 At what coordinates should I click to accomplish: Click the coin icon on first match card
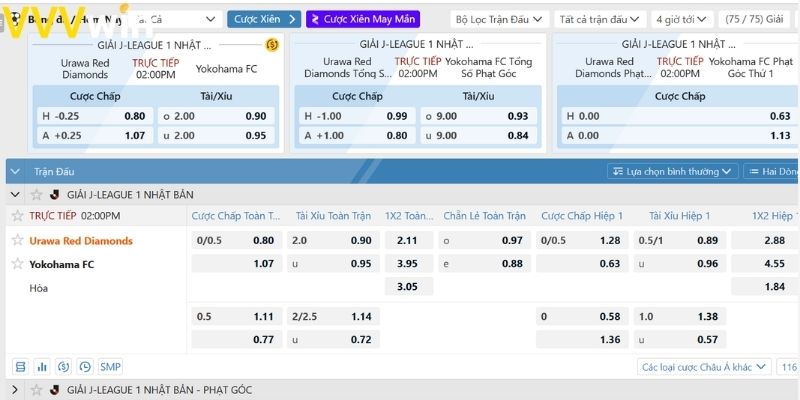pyautogui.click(x=271, y=44)
